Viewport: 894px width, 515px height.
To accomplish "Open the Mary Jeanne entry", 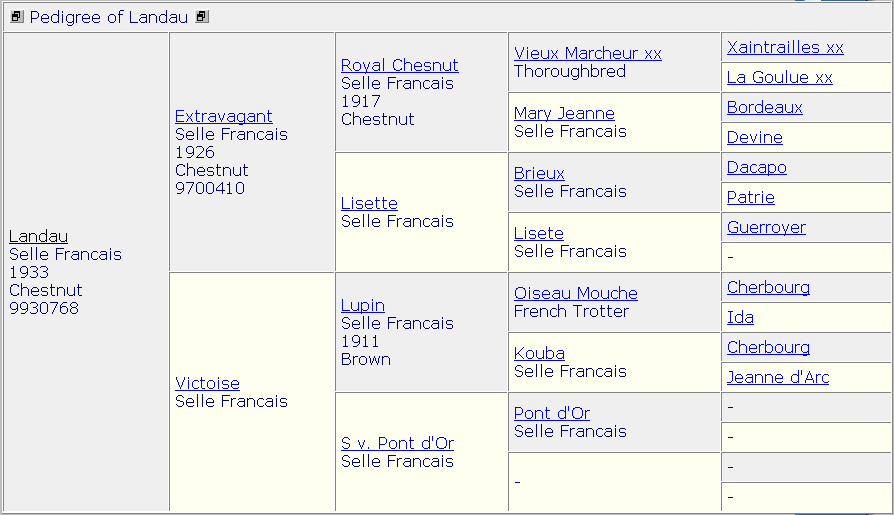I will pos(564,113).
